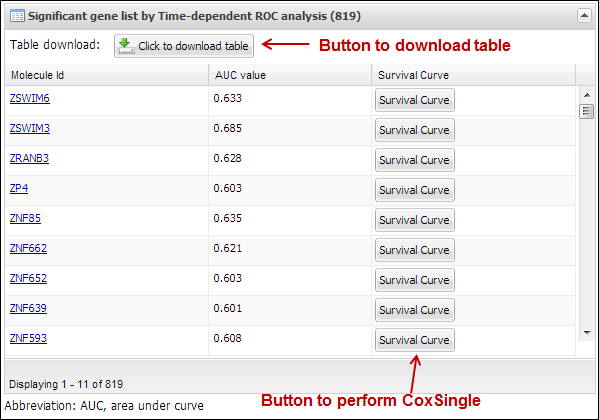Show Survival Curve for ZNF593
The image size is (599, 420).
(414, 340)
